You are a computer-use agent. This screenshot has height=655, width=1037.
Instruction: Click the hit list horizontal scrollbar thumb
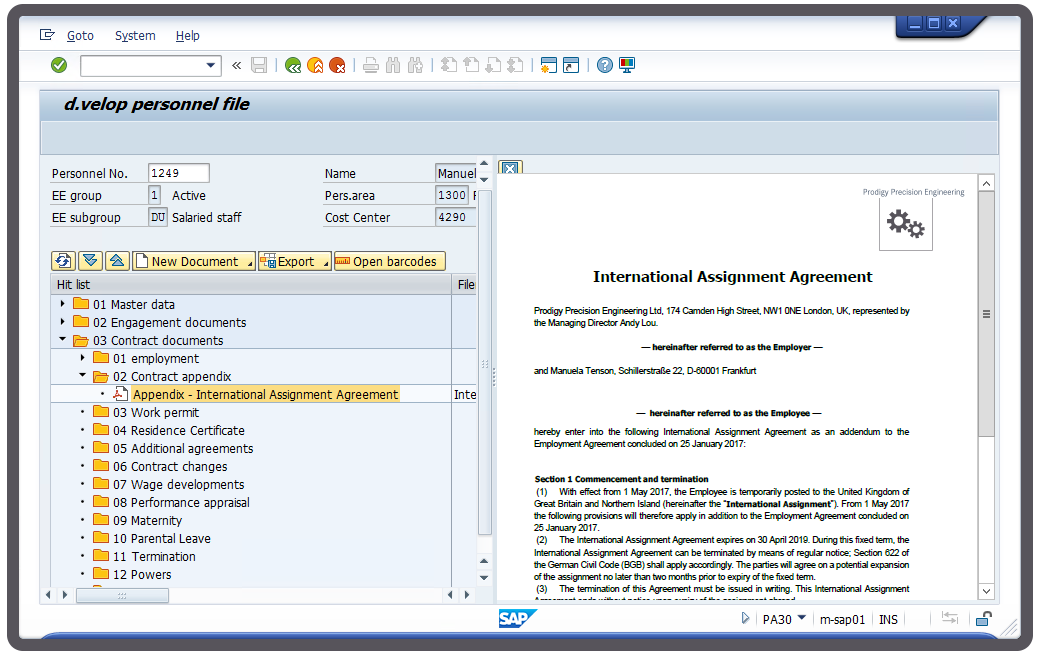pyautogui.click(x=122, y=595)
